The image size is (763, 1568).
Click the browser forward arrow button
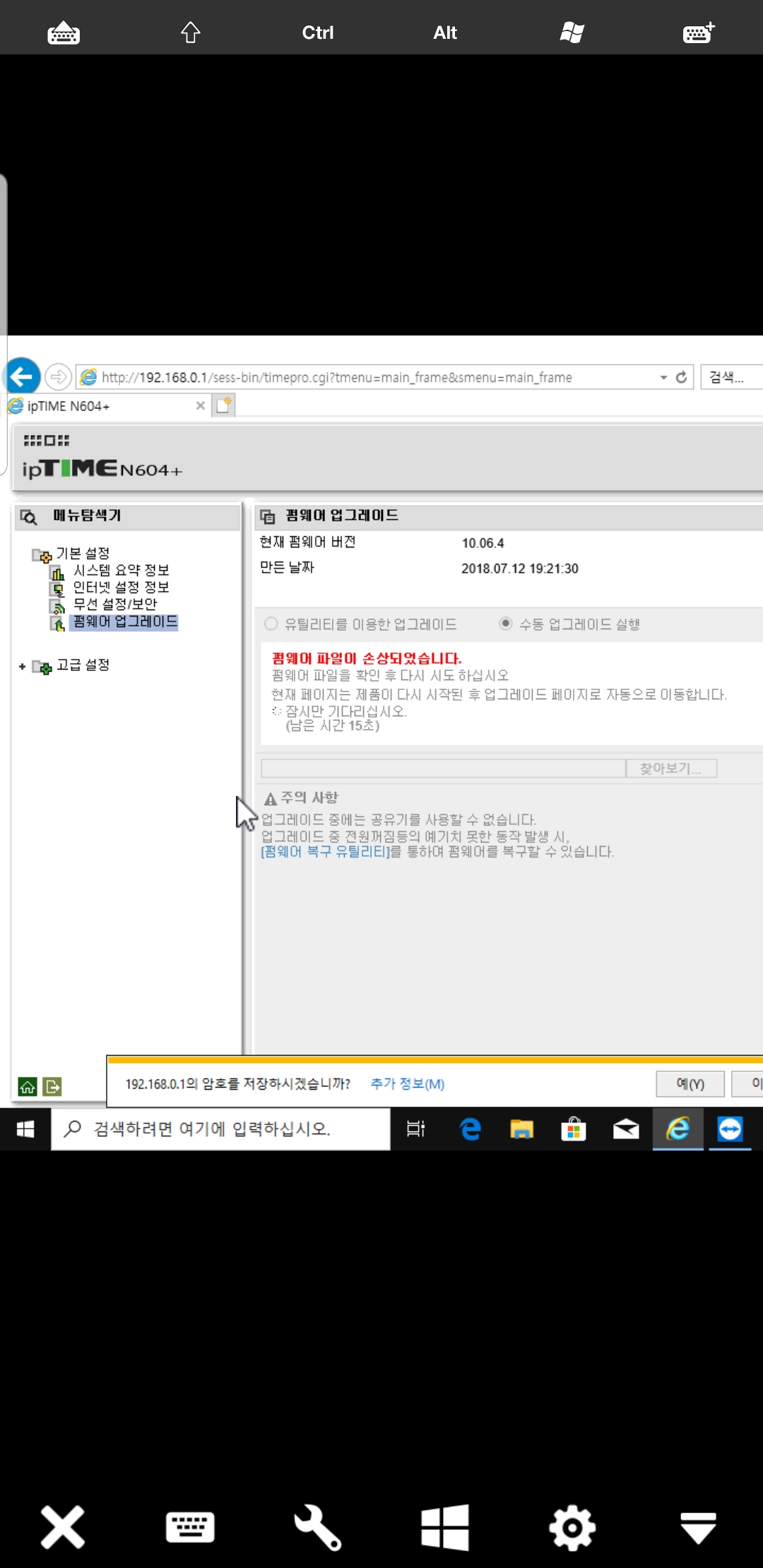(58, 376)
